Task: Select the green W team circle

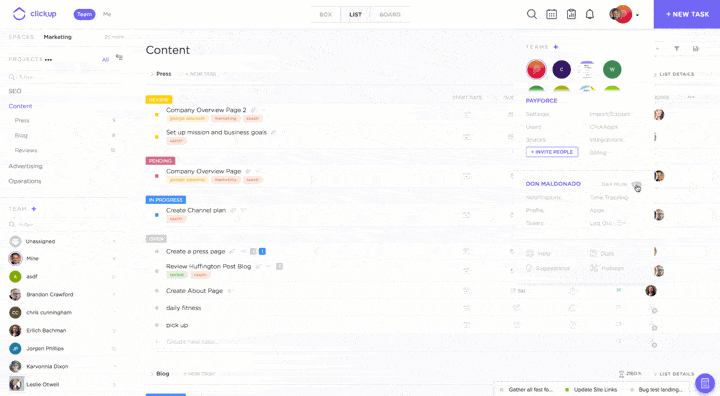Action: tap(612, 69)
